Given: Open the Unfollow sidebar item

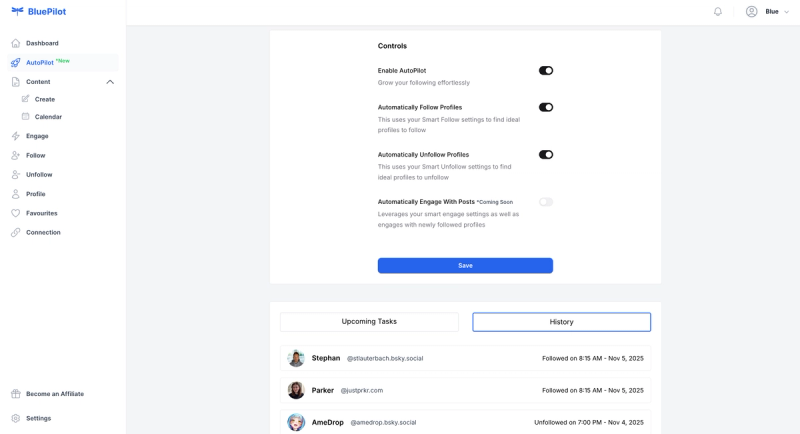Looking at the screenshot, I should point(39,174).
